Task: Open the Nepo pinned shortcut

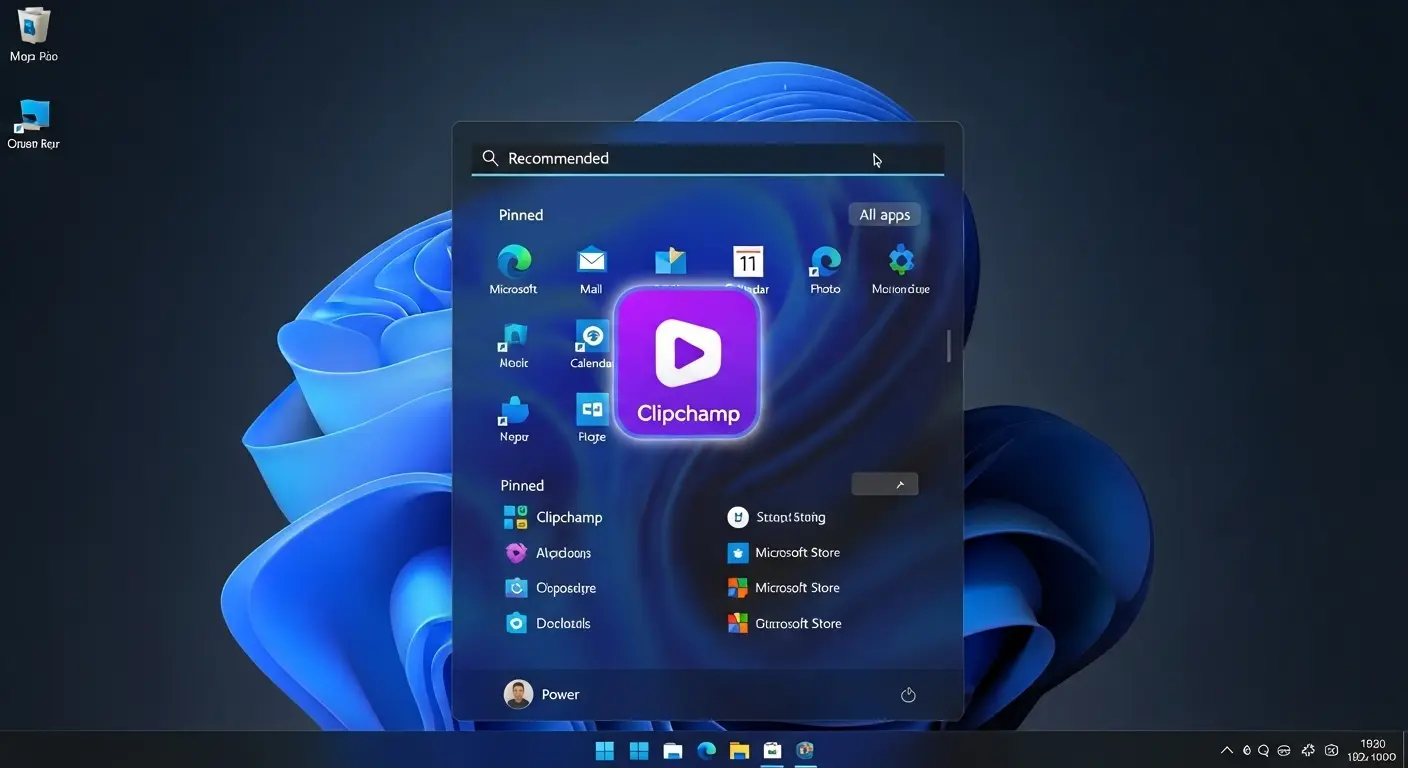Action: click(x=514, y=419)
